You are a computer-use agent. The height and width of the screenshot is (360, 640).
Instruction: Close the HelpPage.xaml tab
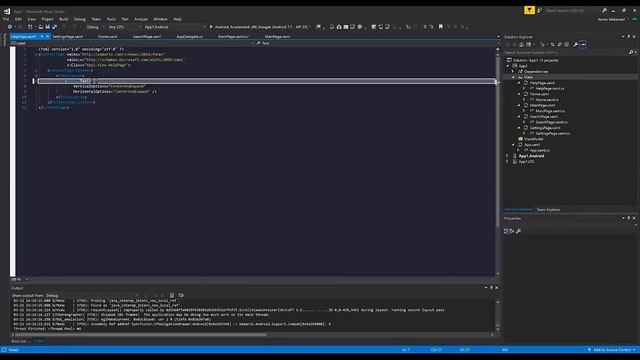(47, 37)
